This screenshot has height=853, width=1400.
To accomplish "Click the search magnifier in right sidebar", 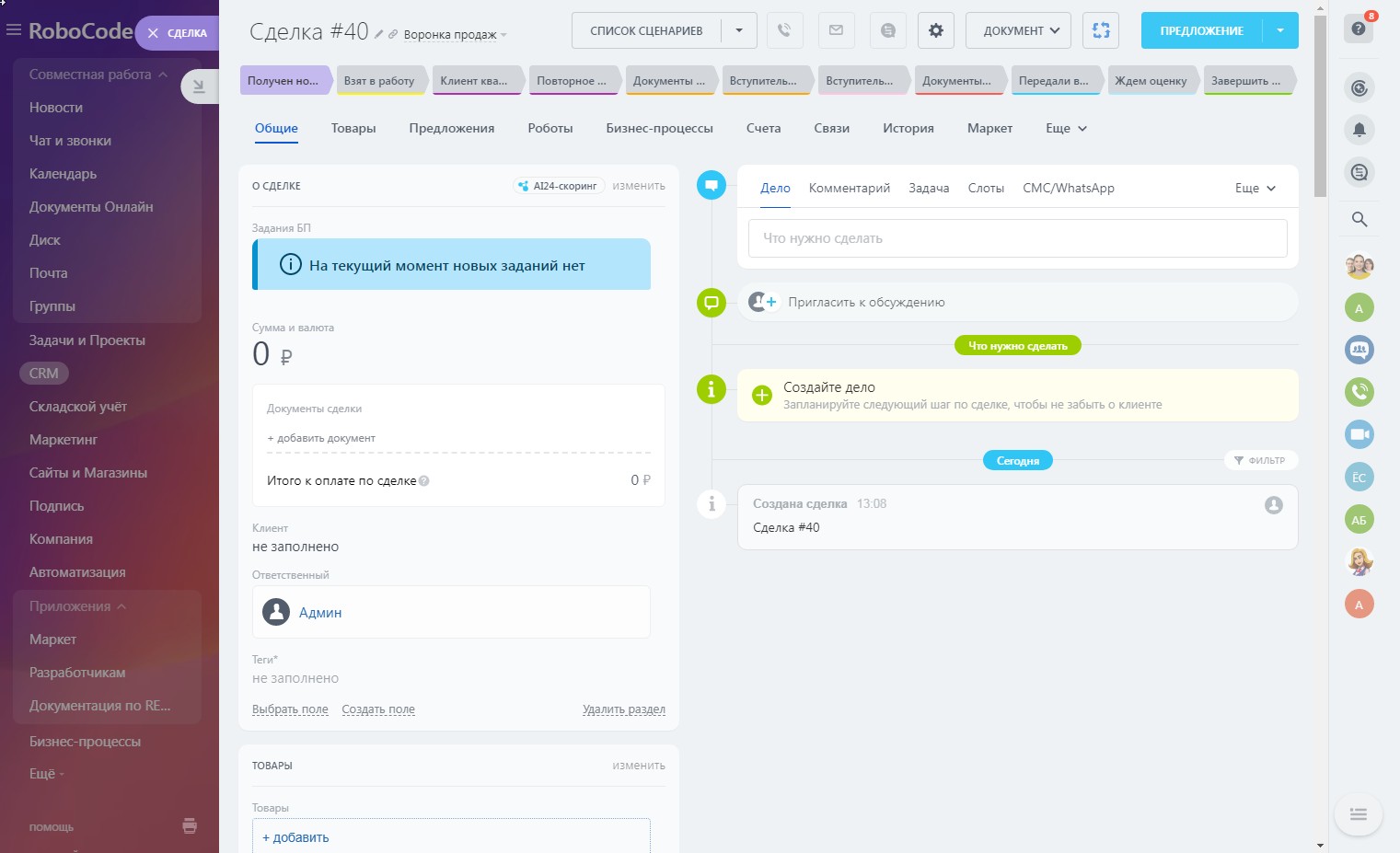I will [1359, 219].
